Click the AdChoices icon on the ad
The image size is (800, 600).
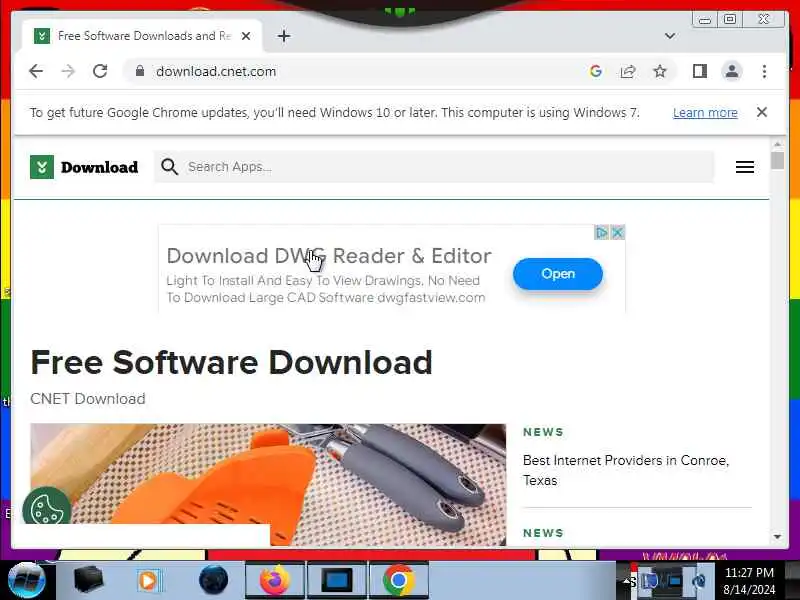(x=602, y=233)
